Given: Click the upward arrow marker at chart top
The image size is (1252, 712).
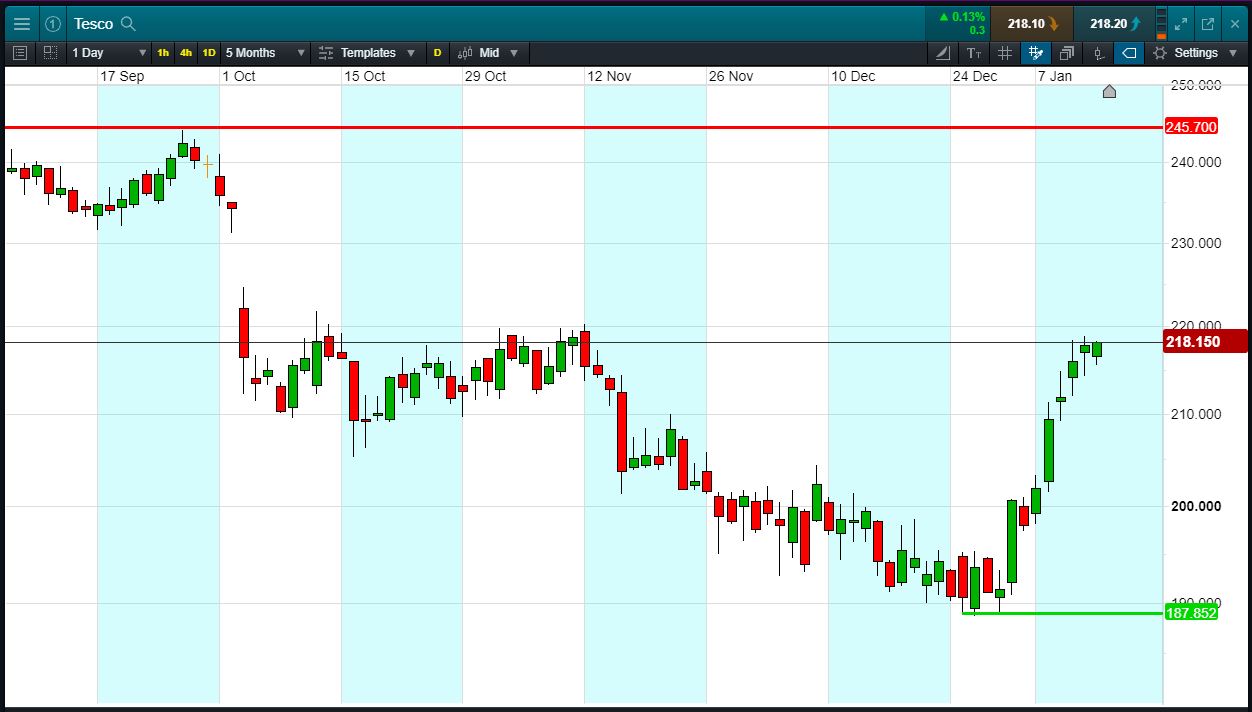Looking at the screenshot, I should tap(1109, 91).
